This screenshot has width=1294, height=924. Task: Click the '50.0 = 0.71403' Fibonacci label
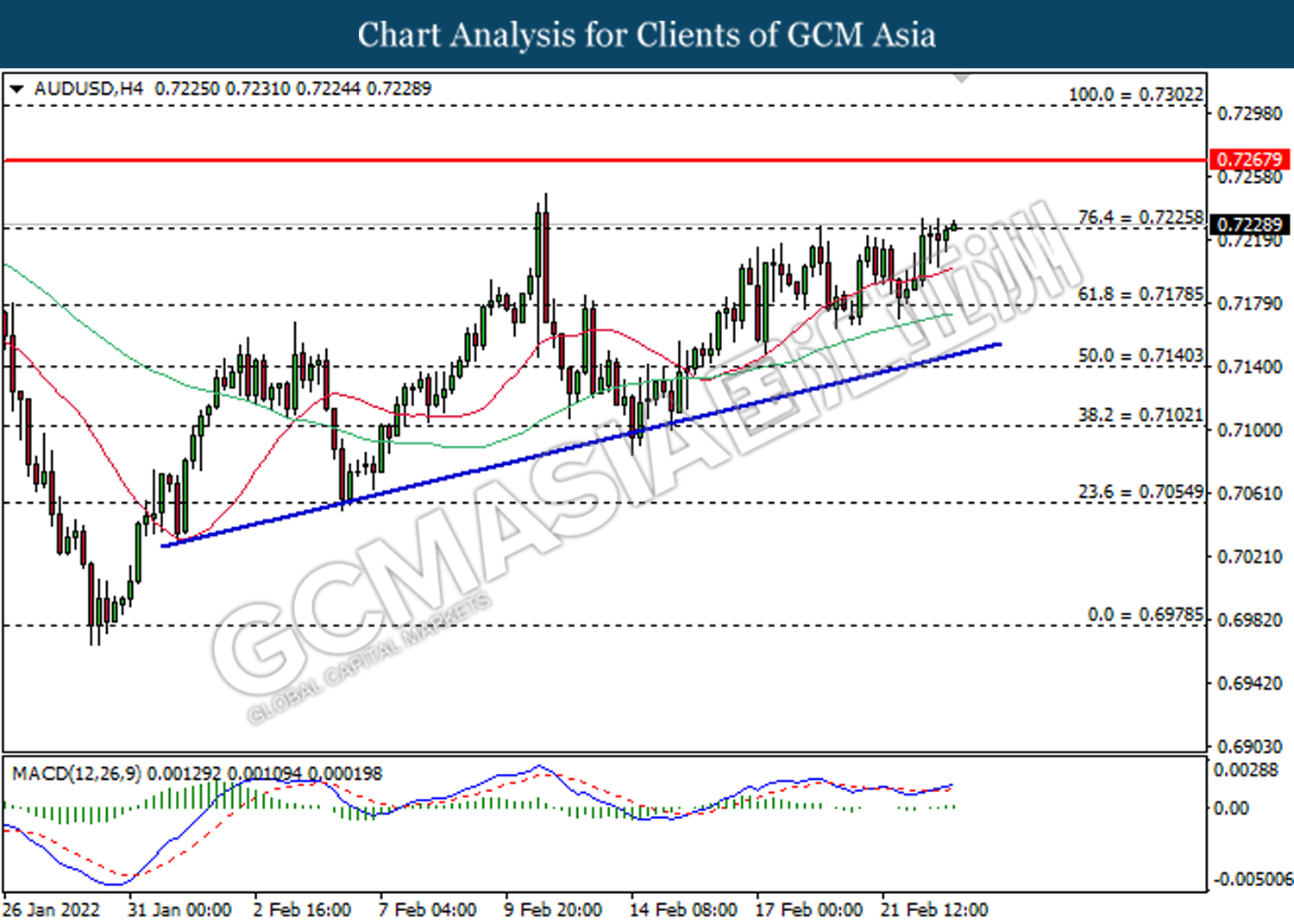(1140, 355)
